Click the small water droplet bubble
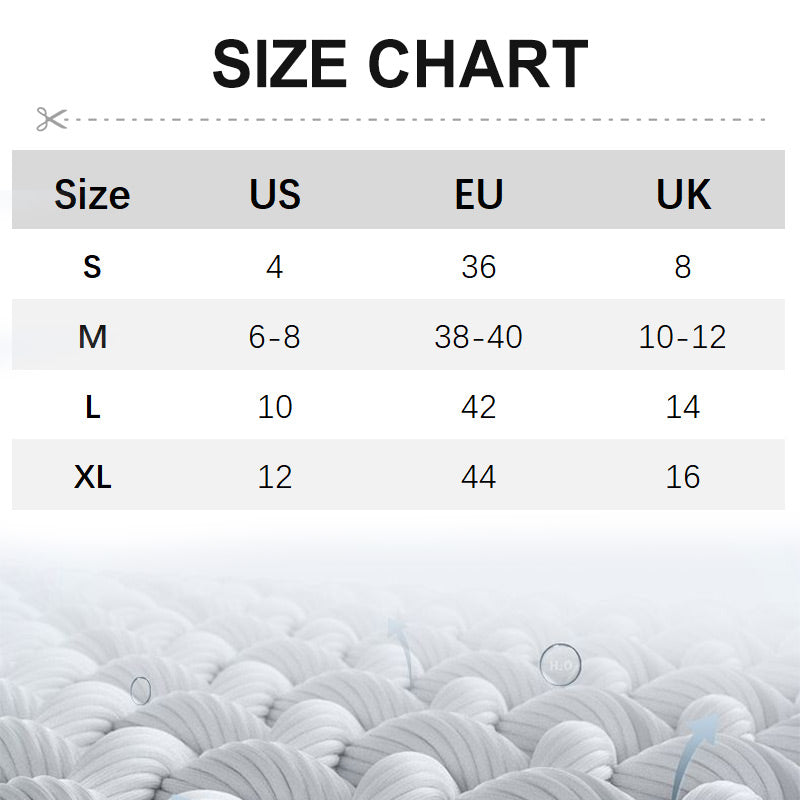The image size is (800, 800). click(141, 688)
